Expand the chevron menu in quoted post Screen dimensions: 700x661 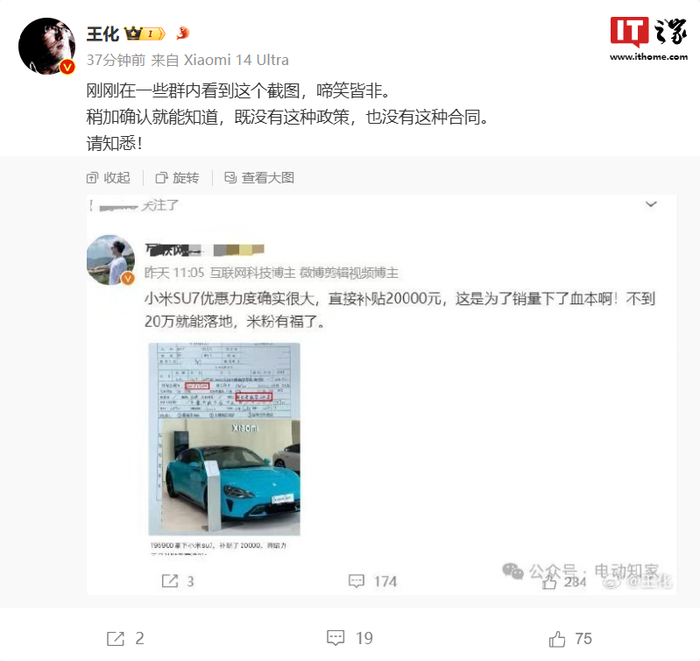(651, 204)
